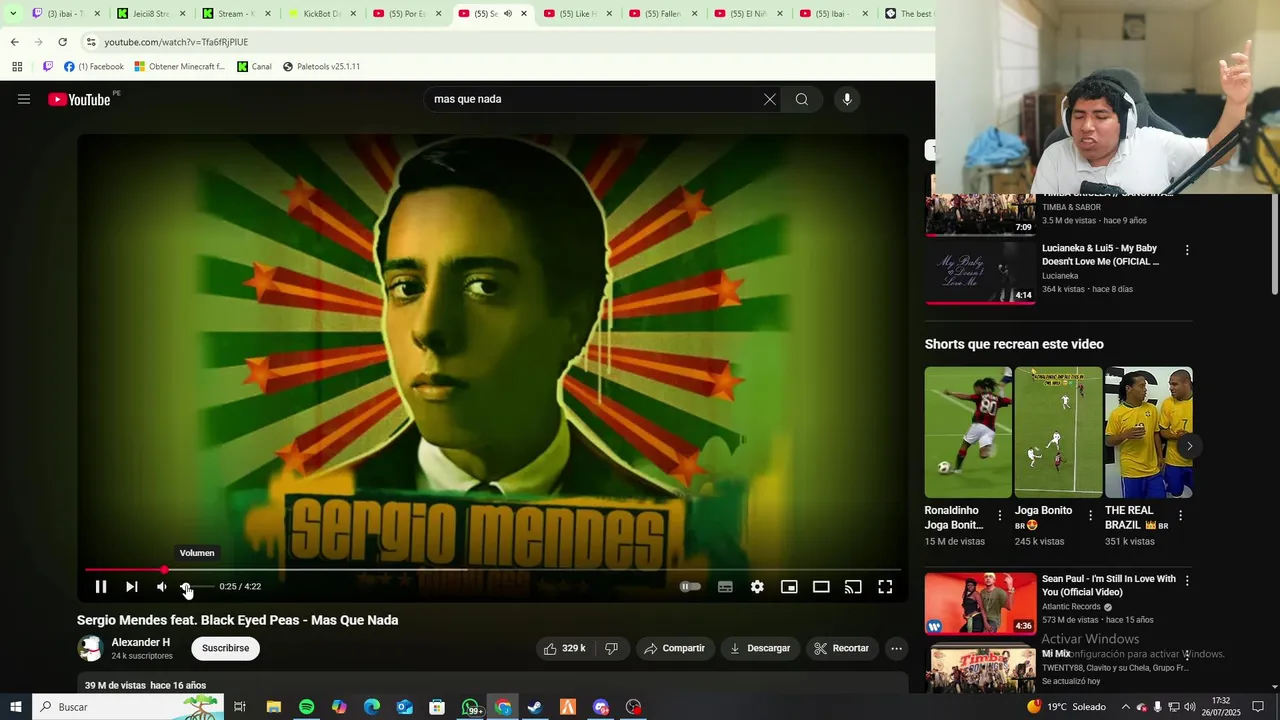Switch to theater mode
1280x720 pixels.
(821, 587)
